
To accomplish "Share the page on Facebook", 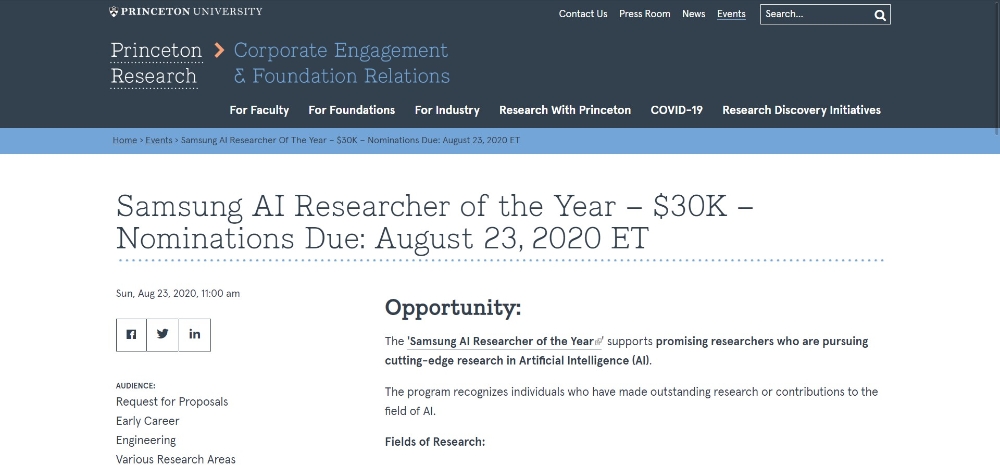I will (x=131, y=334).
